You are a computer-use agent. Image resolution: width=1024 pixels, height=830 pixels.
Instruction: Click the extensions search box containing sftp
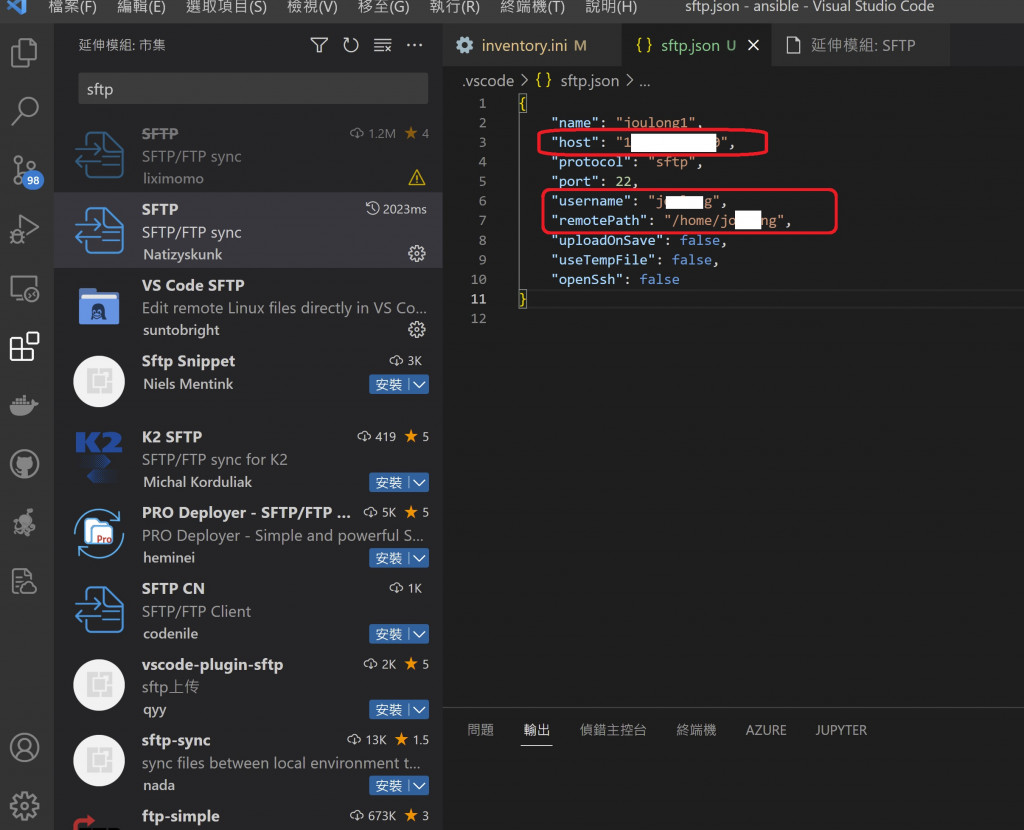[x=253, y=89]
